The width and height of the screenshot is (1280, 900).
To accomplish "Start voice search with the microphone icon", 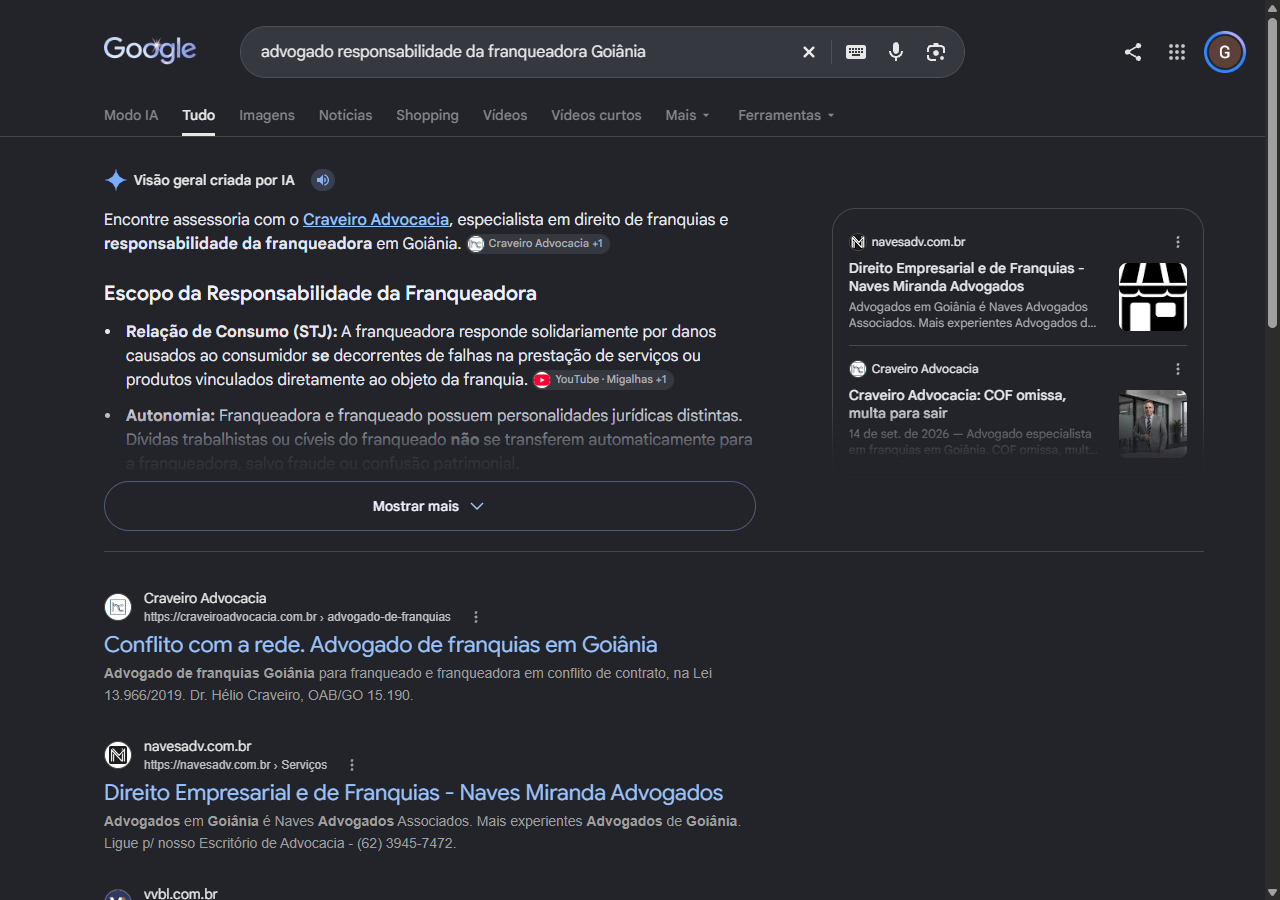I will (x=896, y=52).
